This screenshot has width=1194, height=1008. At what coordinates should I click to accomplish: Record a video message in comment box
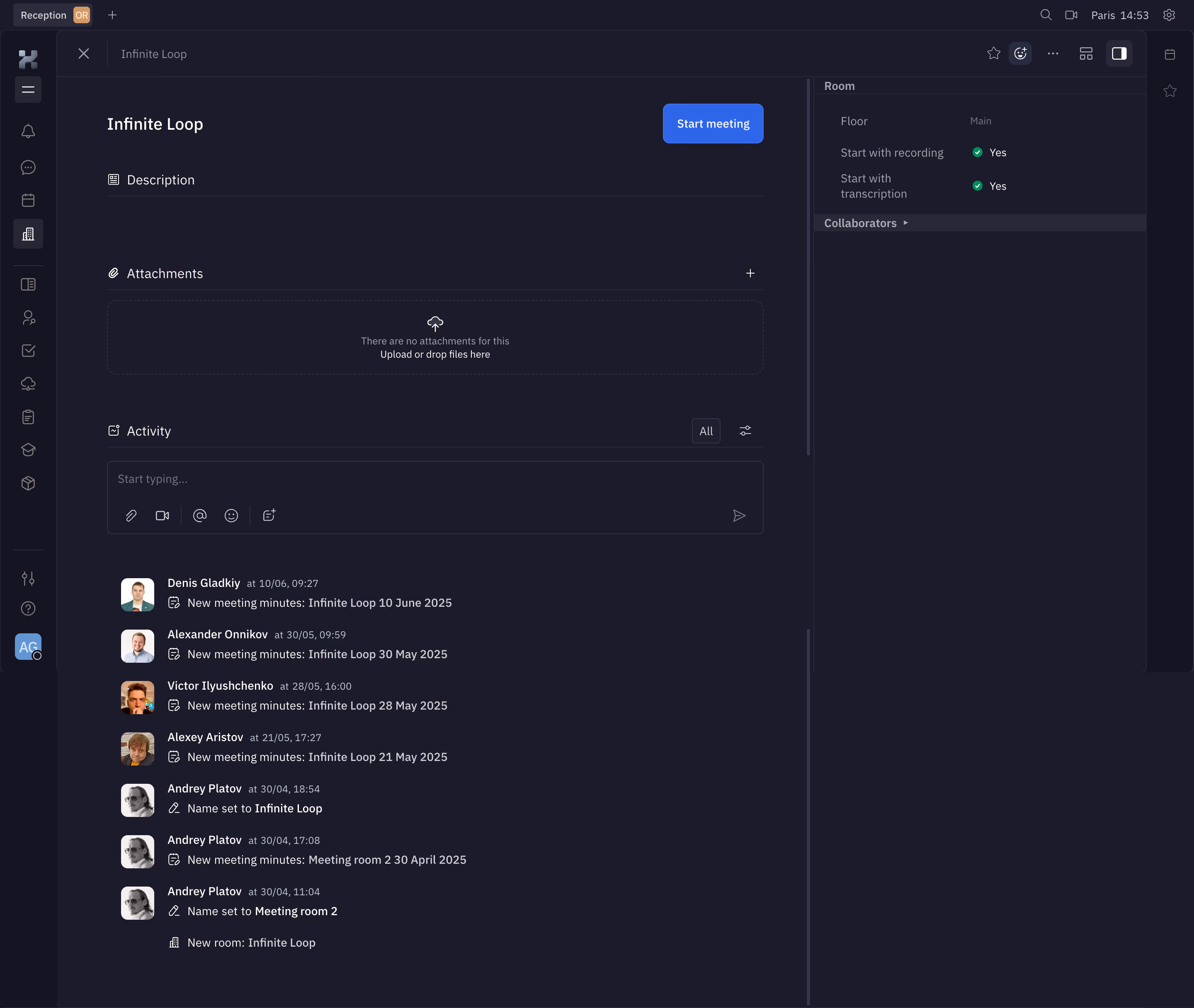[163, 516]
